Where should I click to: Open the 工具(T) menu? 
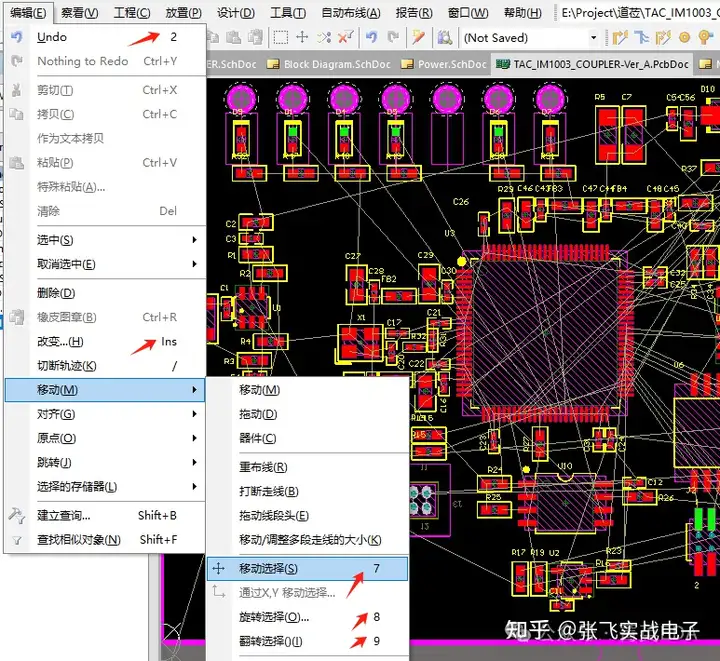pos(287,12)
